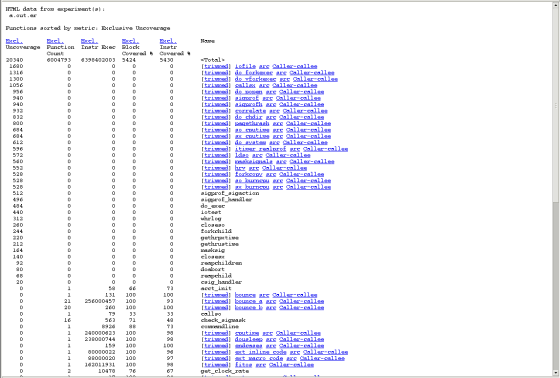This screenshot has width=560, height=378.
Task: Open Caller-callee link for sigprofh row
Action: (x=301, y=104)
